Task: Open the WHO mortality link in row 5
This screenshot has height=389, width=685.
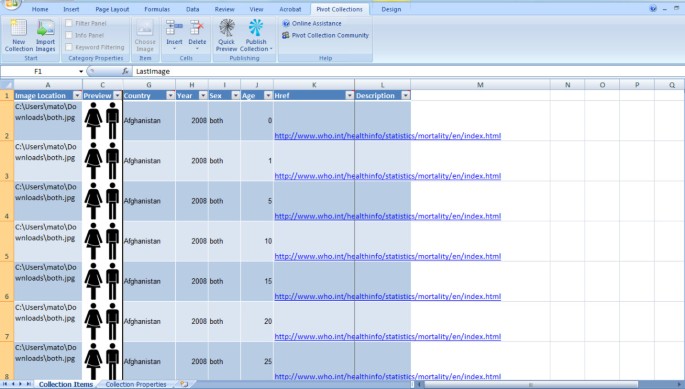Action: point(387,256)
